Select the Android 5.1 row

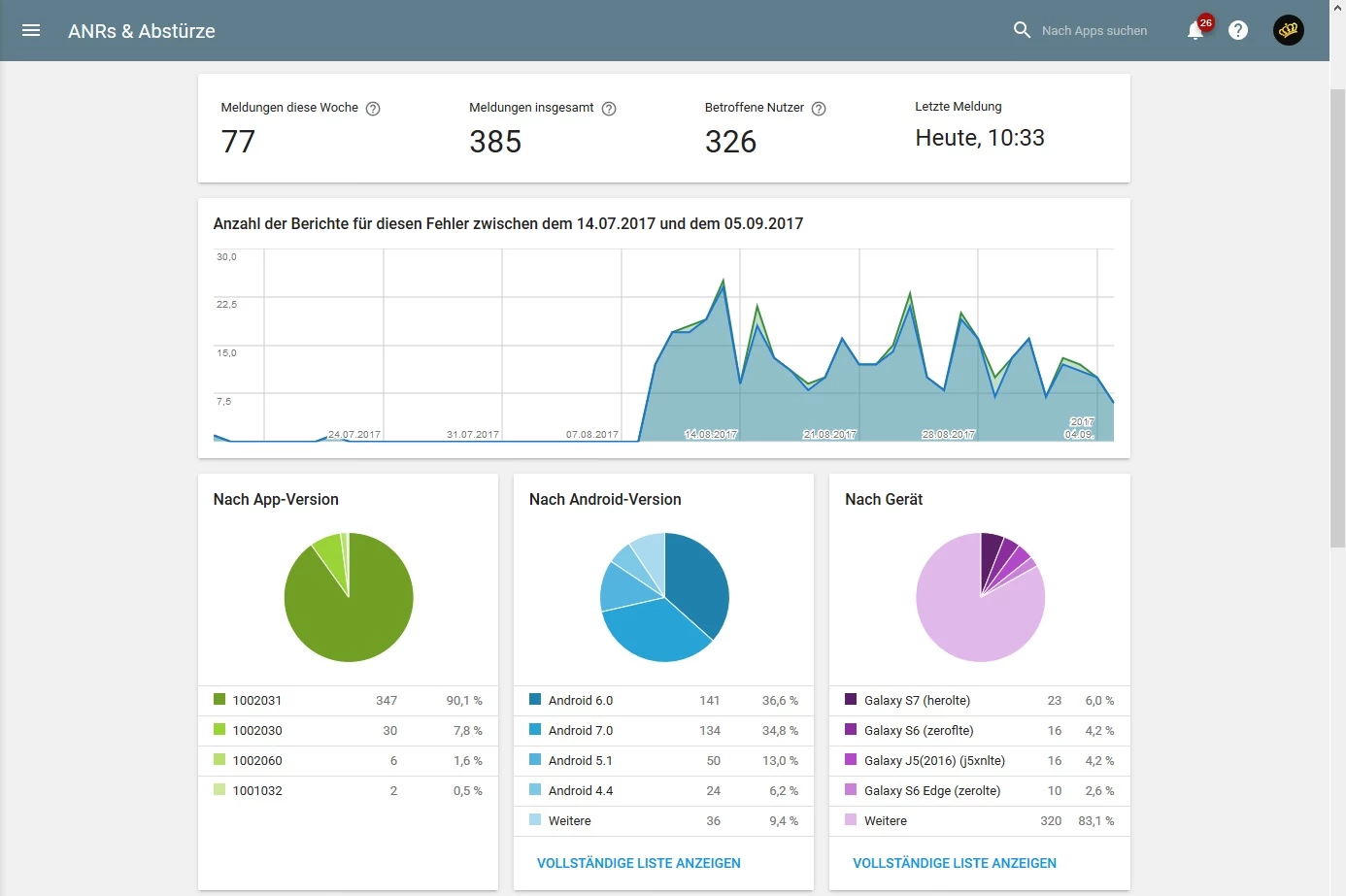click(x=663, y=760)
